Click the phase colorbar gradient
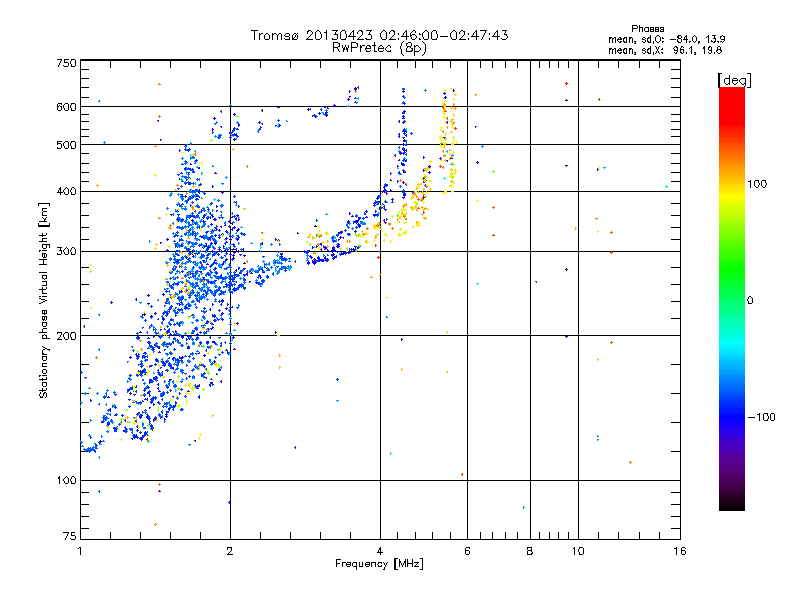Image resolution: width=800 pixels, height=600 pixels. [732, 298]
